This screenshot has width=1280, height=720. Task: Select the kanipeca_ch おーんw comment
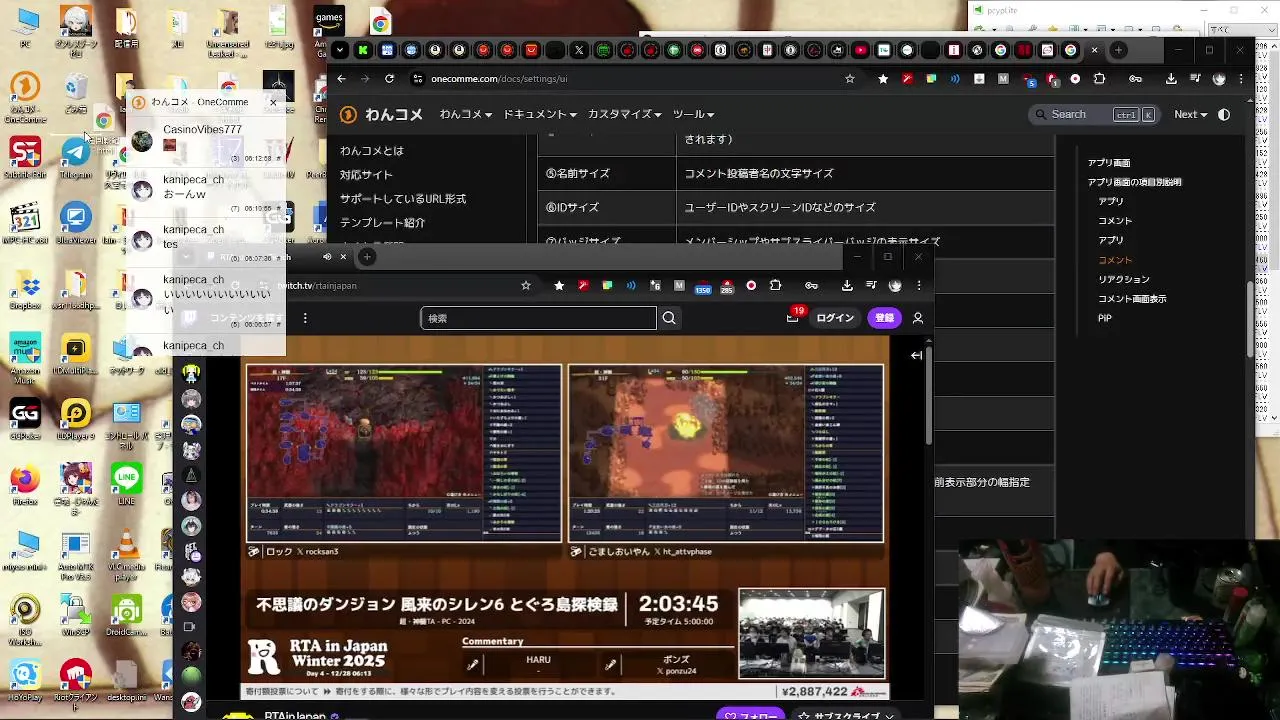pos(206,190)
